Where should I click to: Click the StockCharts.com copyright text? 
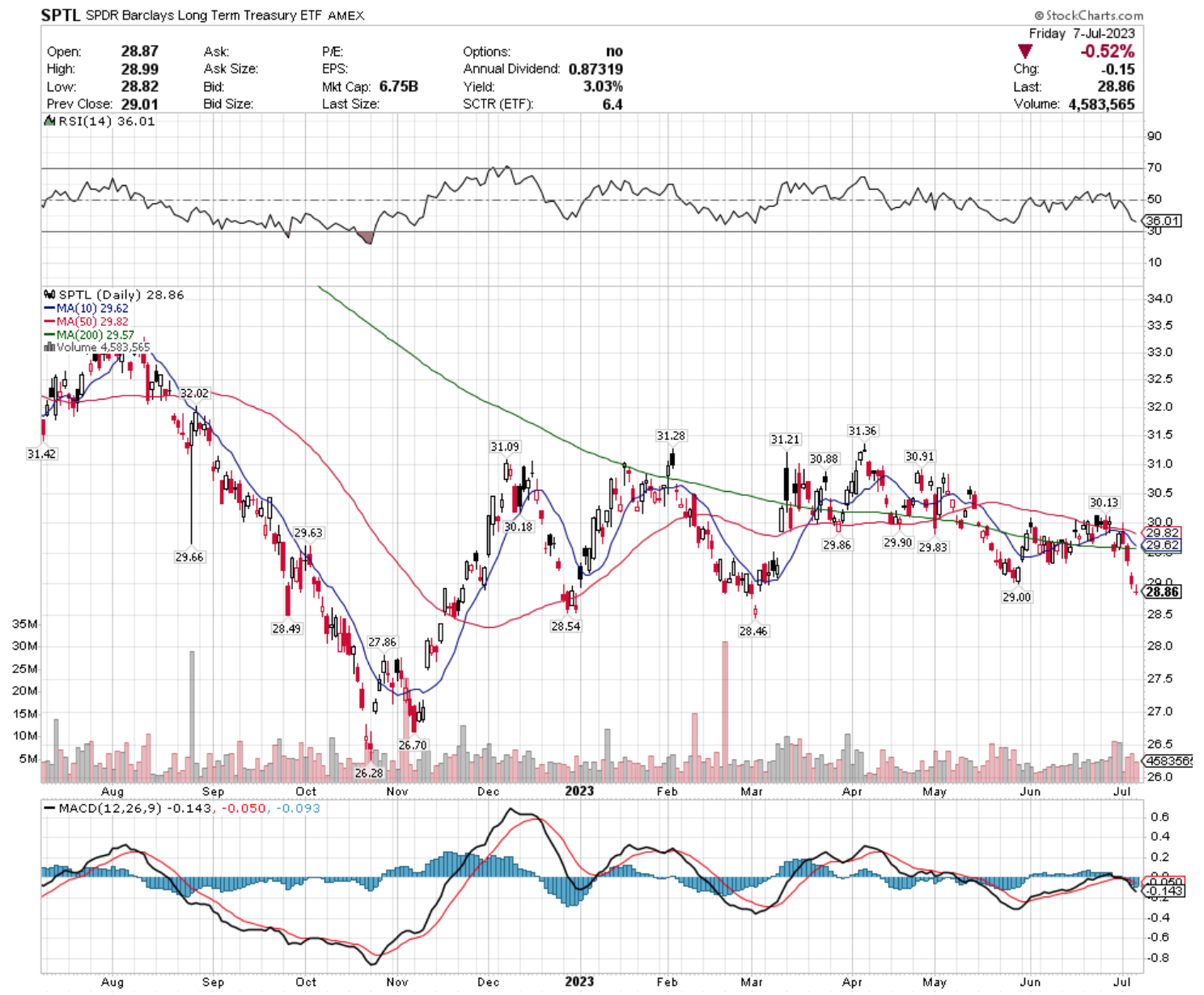pos(1088,15)
